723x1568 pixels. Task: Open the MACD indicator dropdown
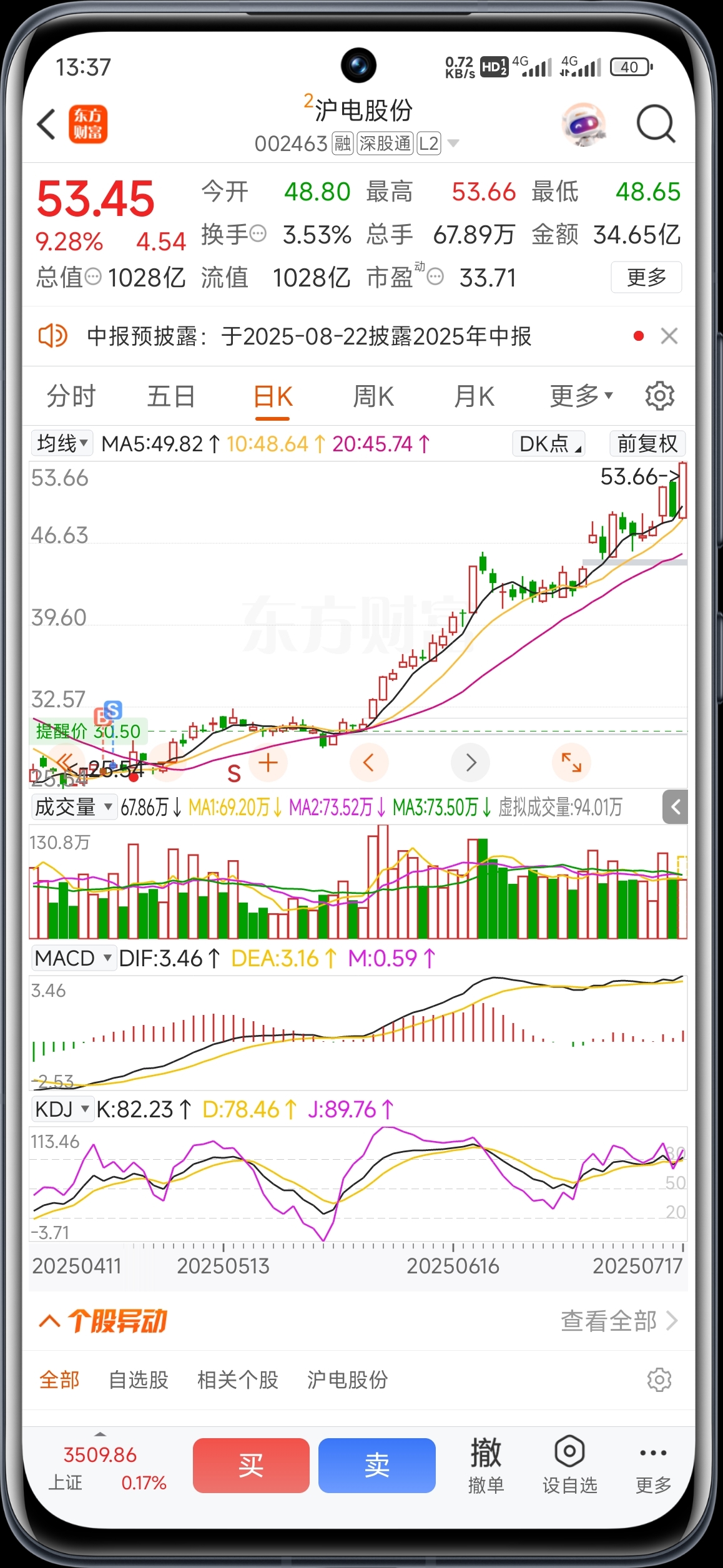74,958
